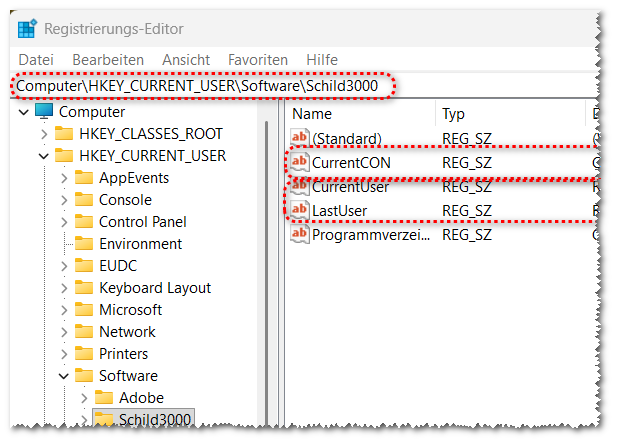618x445 pixels.
Task: Open the Bearbeiten menu
Action: pyautogui.click(x=108, y=60)
